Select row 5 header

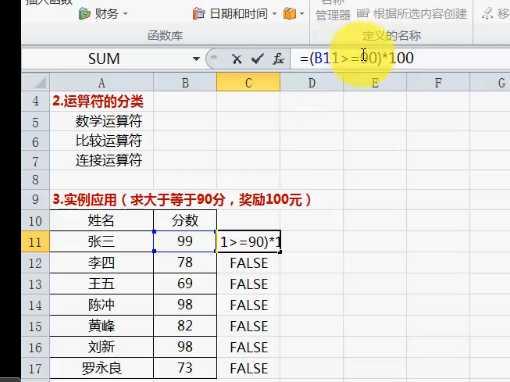tap(35, 121)
